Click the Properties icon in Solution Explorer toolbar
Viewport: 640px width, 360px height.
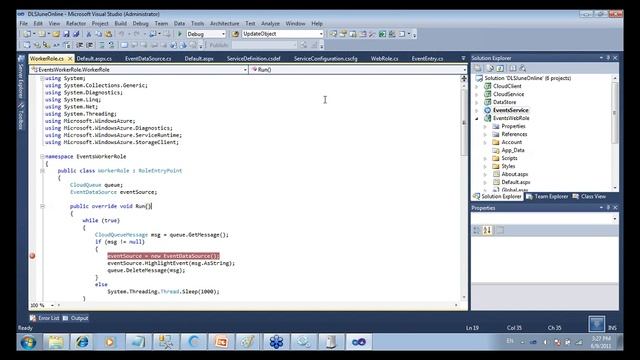click(478, 68)
